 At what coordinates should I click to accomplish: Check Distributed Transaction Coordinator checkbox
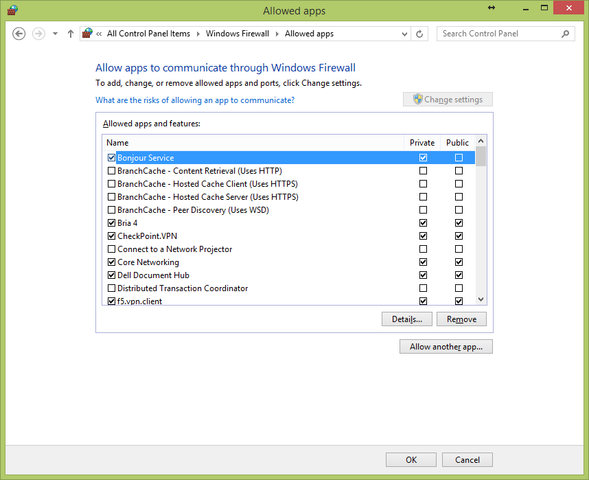click(x=111, y=288)
